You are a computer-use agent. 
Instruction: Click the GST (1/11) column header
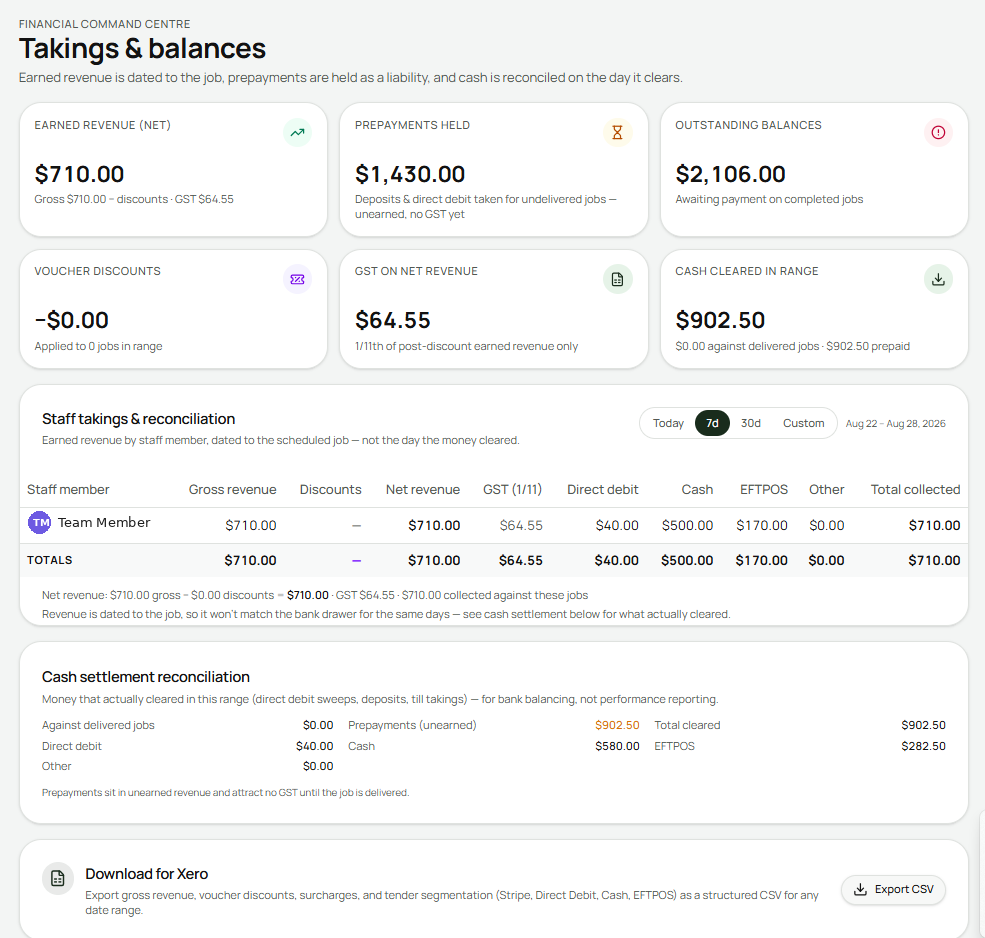pyautogui.click(x=513, y=489)
